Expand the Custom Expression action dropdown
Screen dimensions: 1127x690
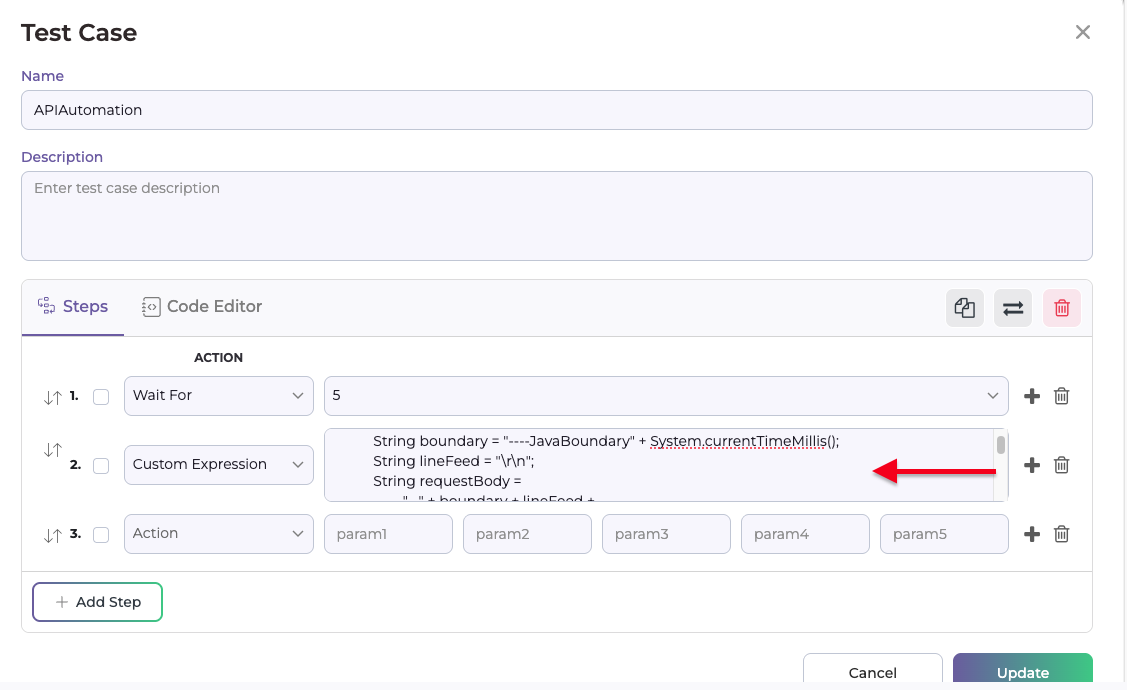click(x=218, y=465)
